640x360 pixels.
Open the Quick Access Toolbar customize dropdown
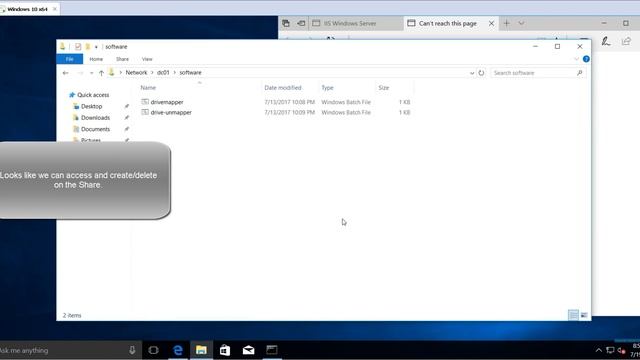[x=96, y=47]
